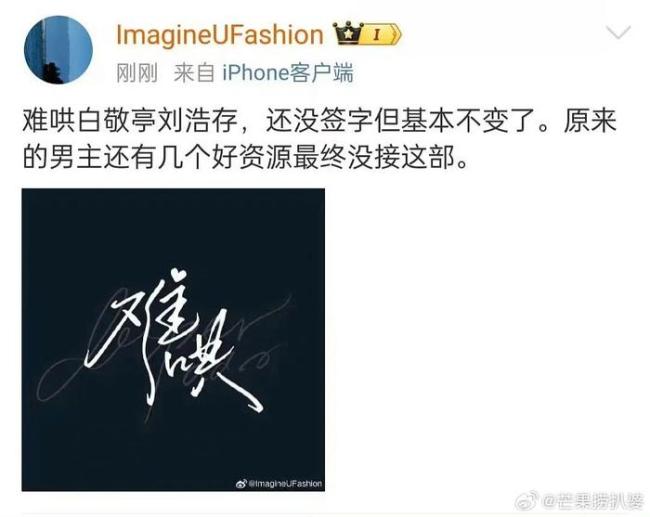Click the gold level I badge

[381, 34]
